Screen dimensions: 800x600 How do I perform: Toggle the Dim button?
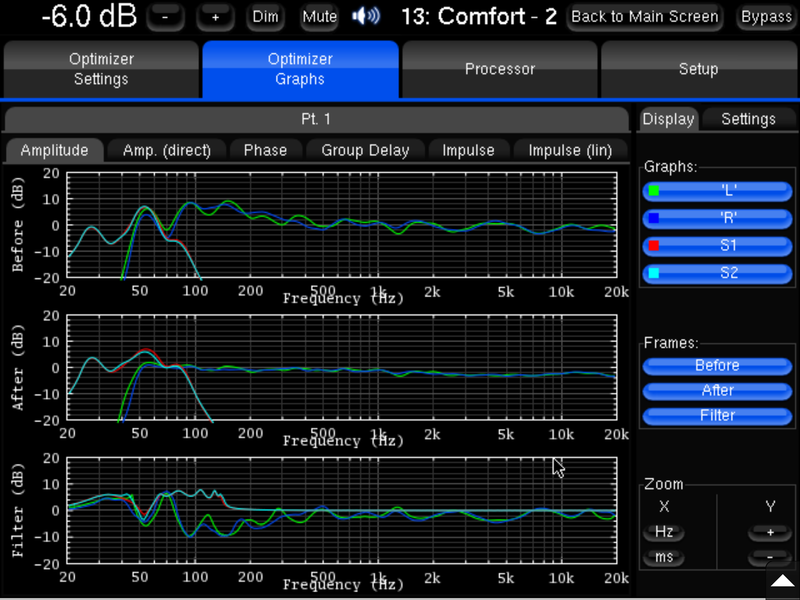tap(265, 17)
